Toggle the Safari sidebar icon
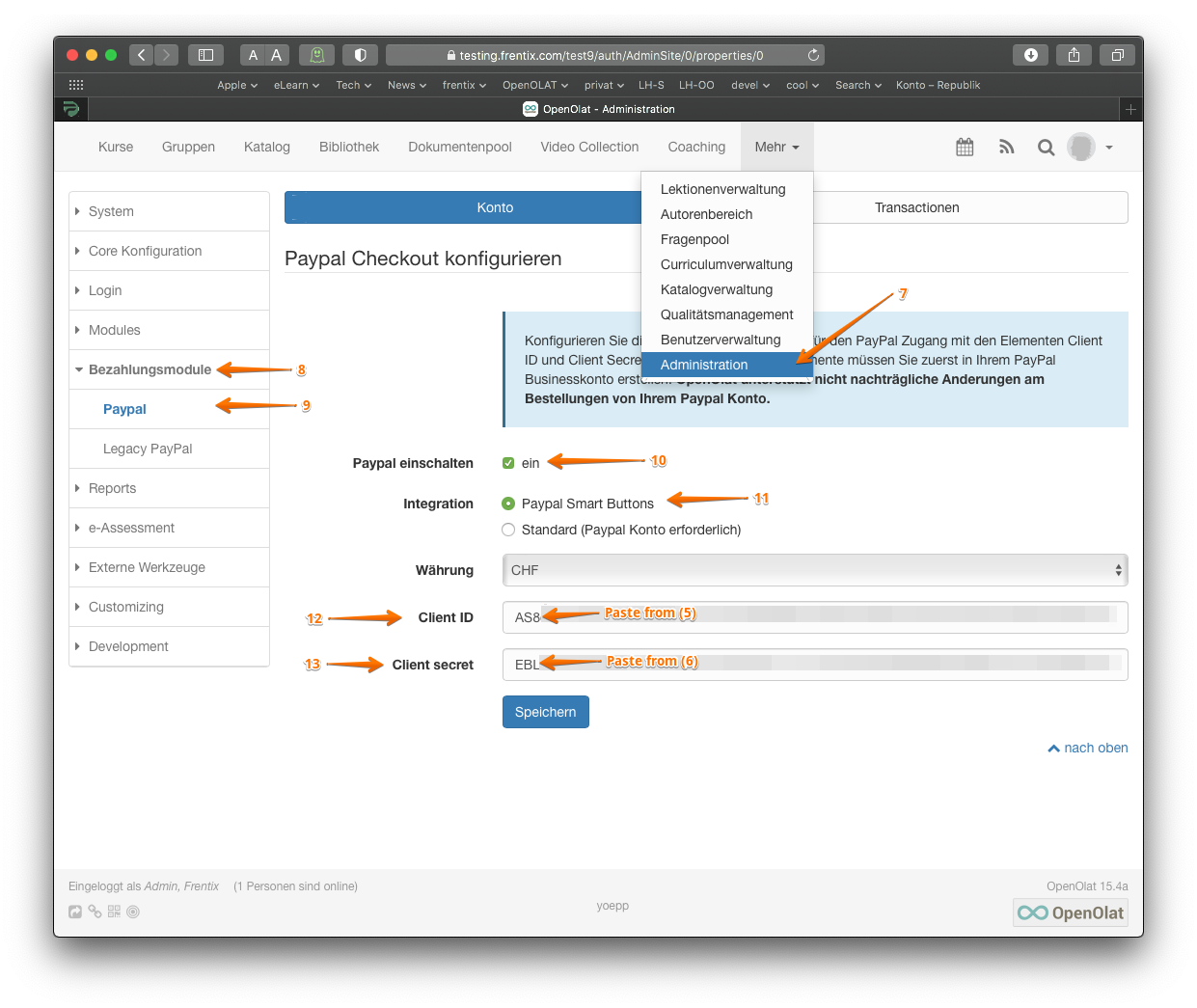The image size is (1197, 1008). [x=205, y=55]
